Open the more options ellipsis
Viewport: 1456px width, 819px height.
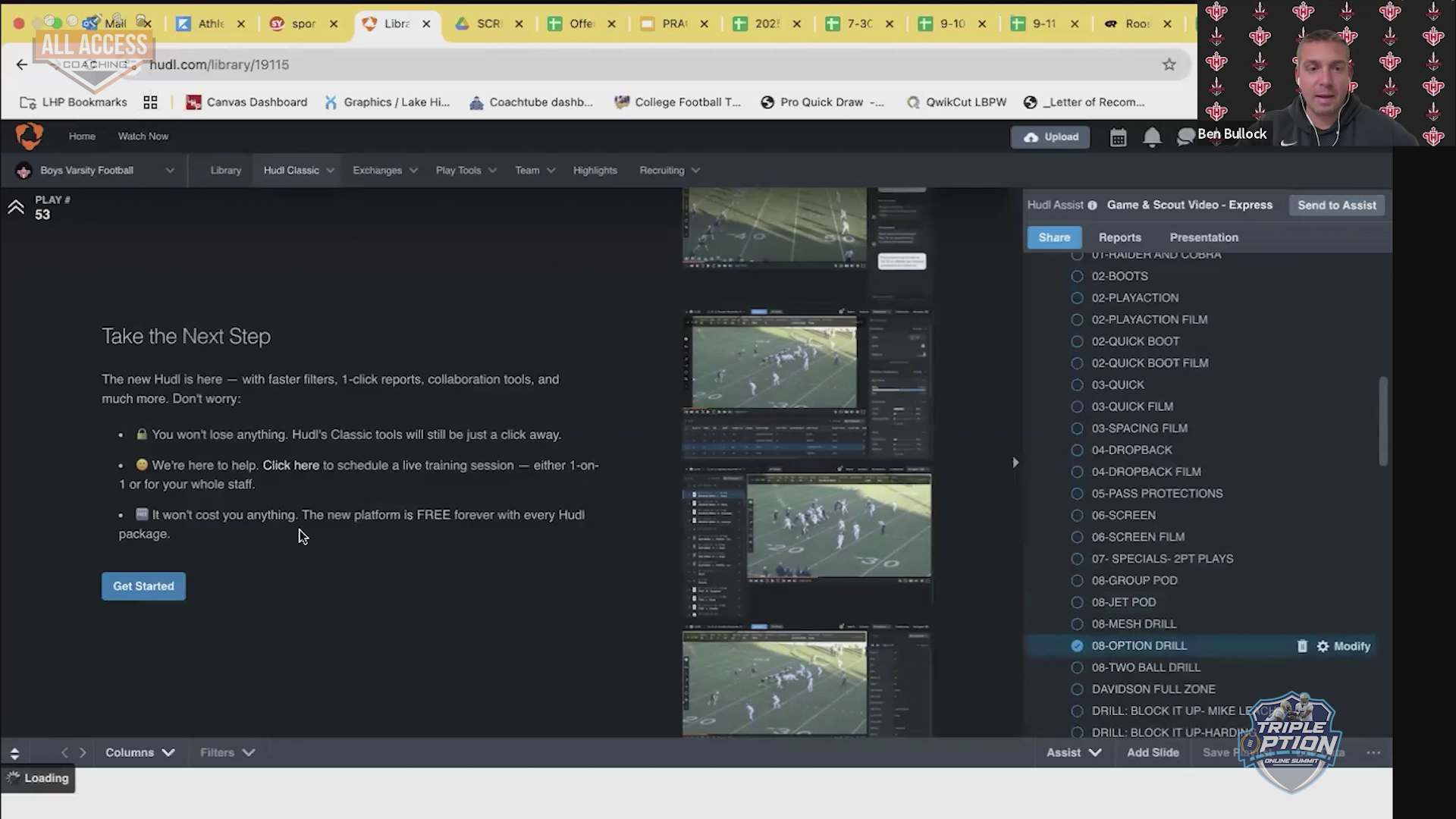(x=1373, y=753)
